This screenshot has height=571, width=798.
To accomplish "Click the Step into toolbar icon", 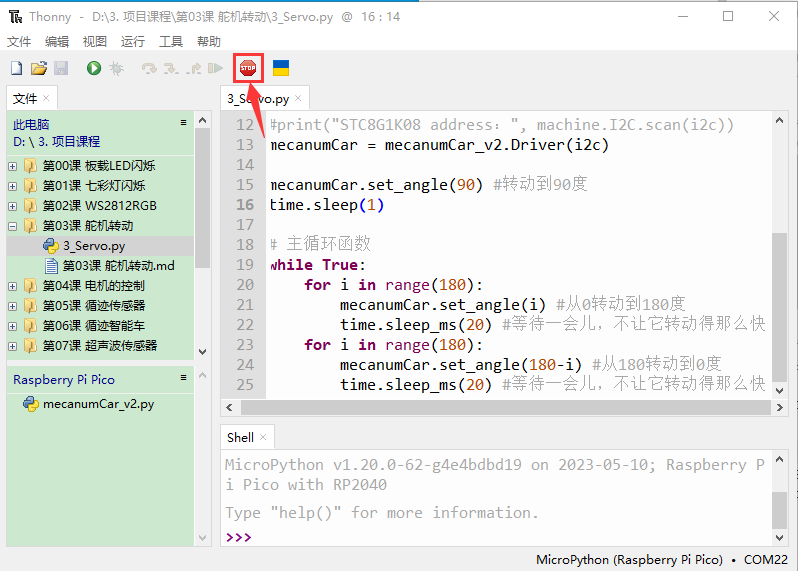I will pyautogui.click(x=171, y=68).
